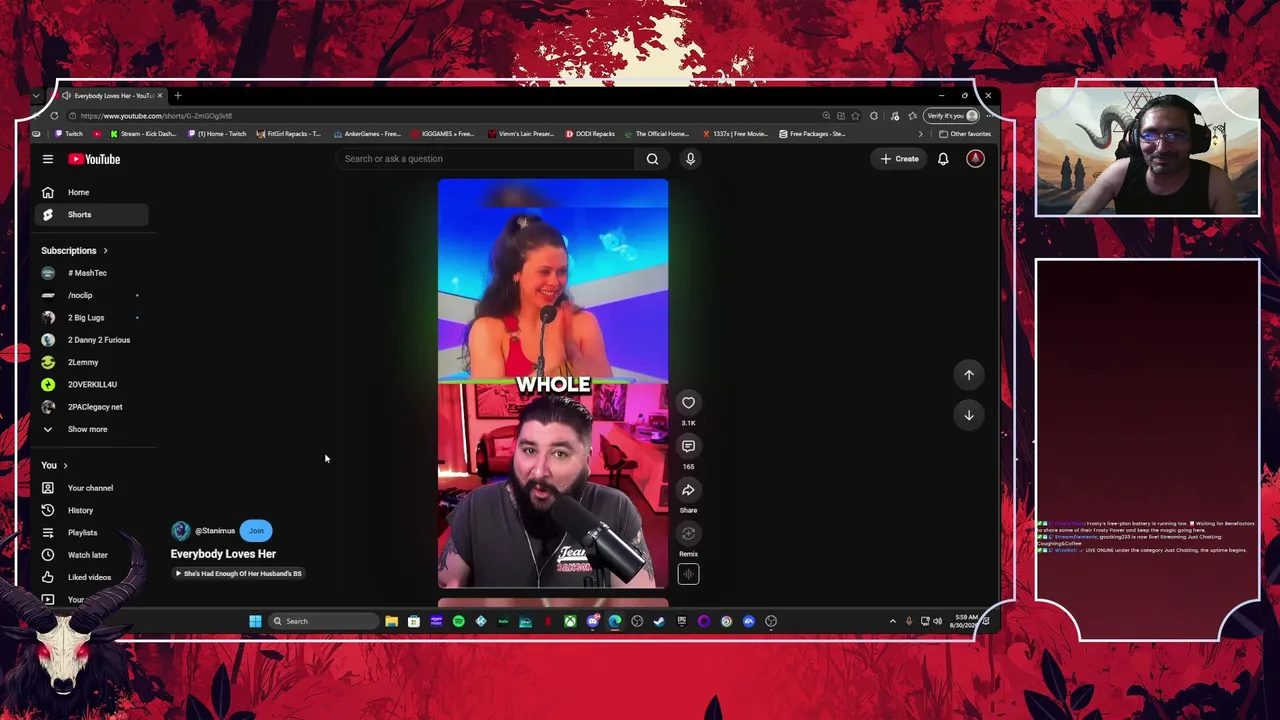Open the Other favorites folder

(x=965, y=134)
